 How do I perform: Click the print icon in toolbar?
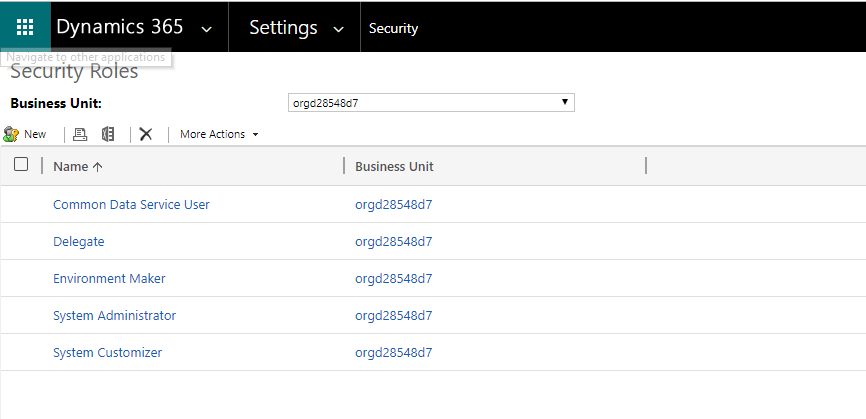80,134
